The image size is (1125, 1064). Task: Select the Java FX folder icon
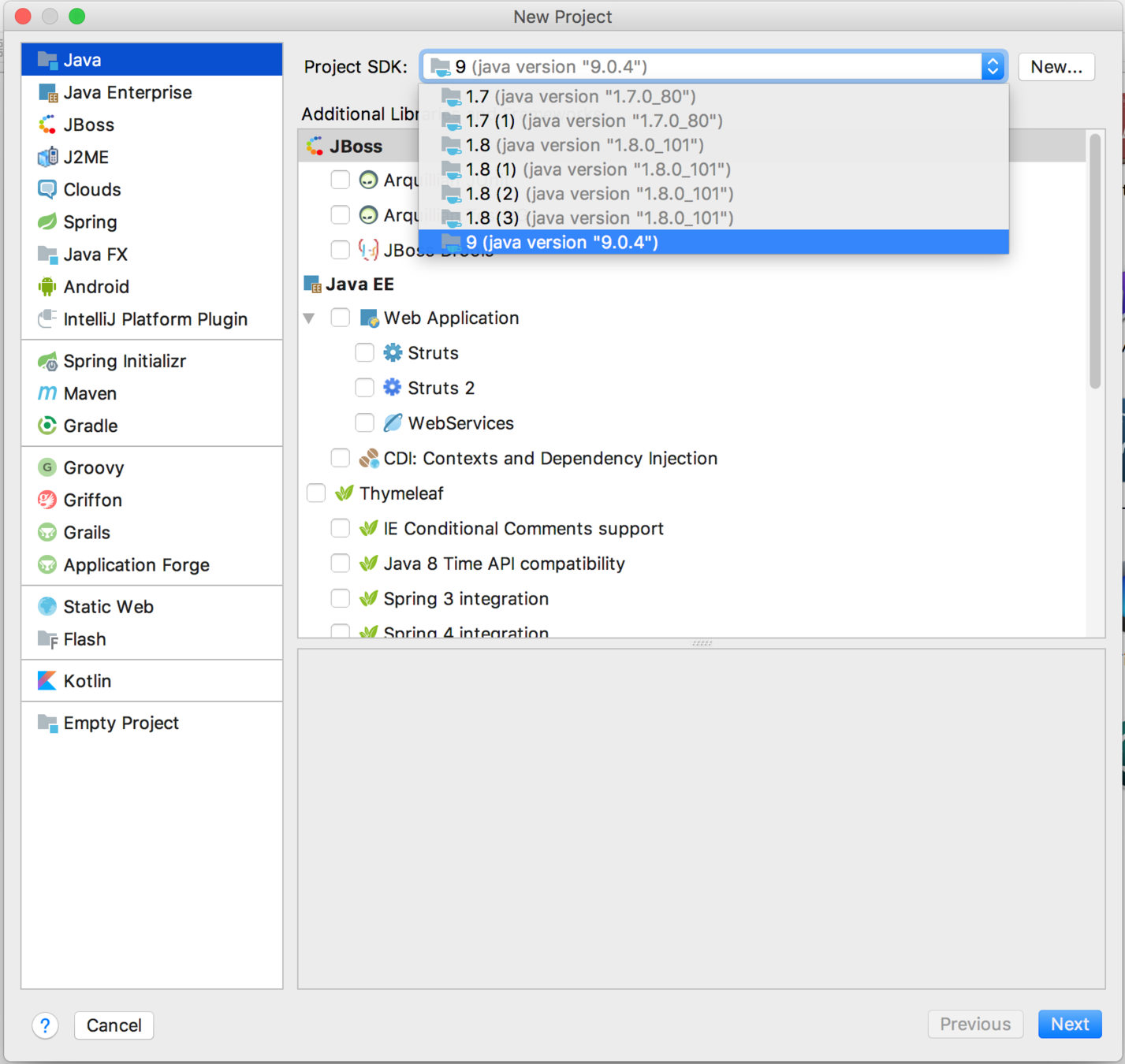(x=47, y=255)
